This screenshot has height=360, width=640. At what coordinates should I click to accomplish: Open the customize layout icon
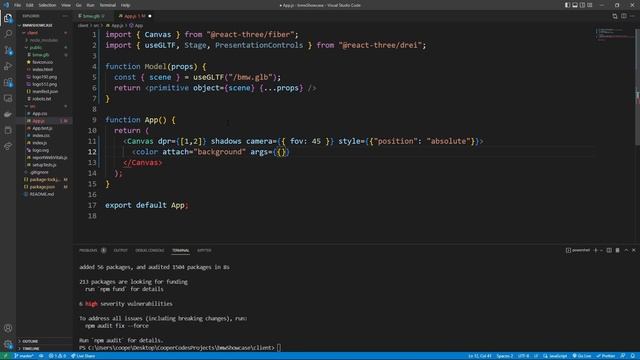tap(589, 5)
